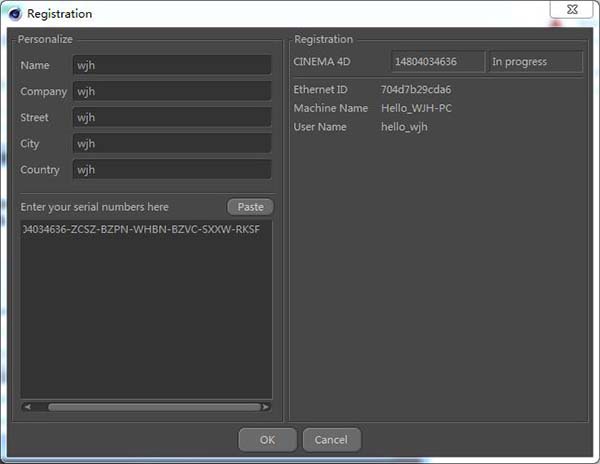Screen dimensions: 600x464
Task: Click the left arrow of horizontal scrollbar
Action: (x=27, y=407)
